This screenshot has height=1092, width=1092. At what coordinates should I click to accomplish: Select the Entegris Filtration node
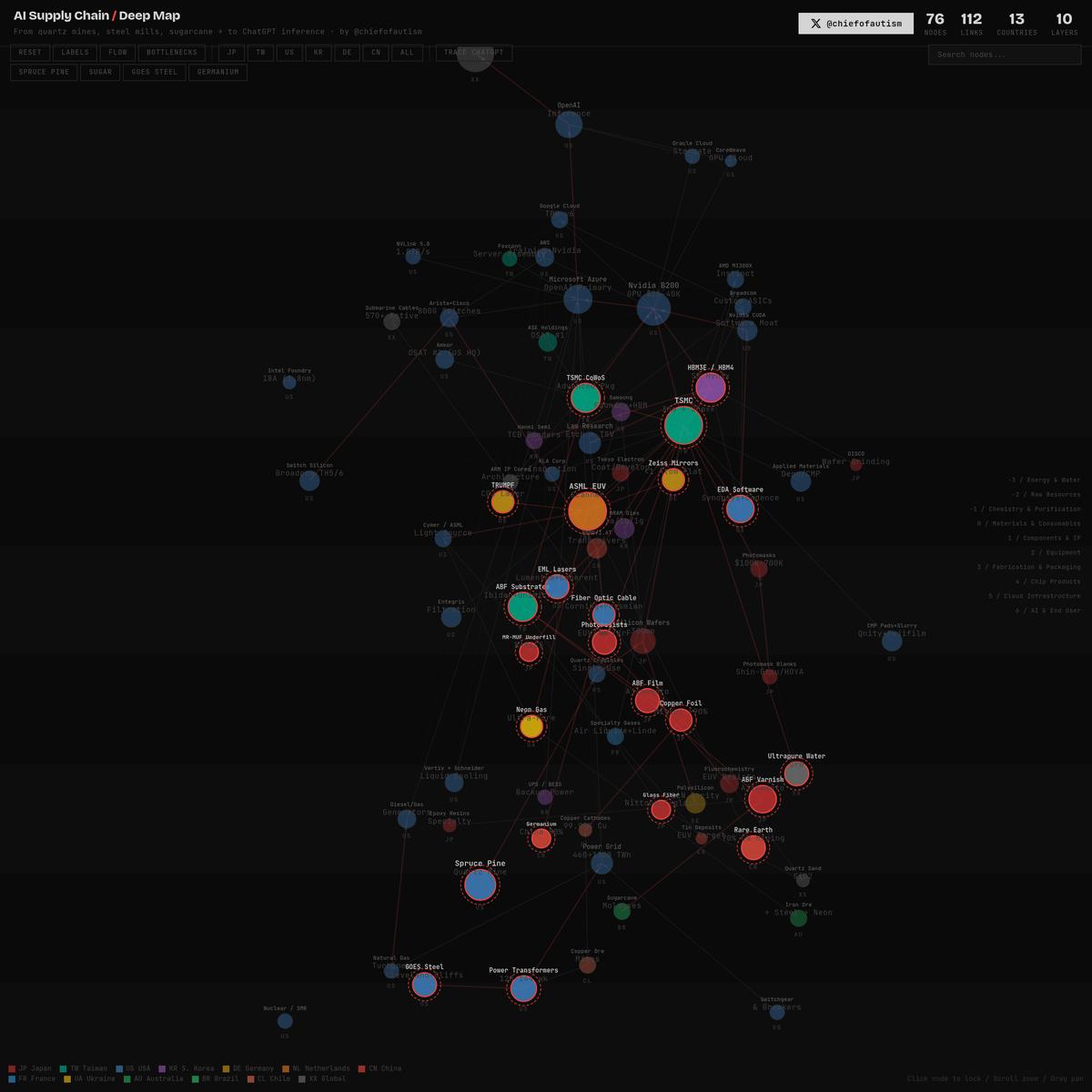(450, 617)
